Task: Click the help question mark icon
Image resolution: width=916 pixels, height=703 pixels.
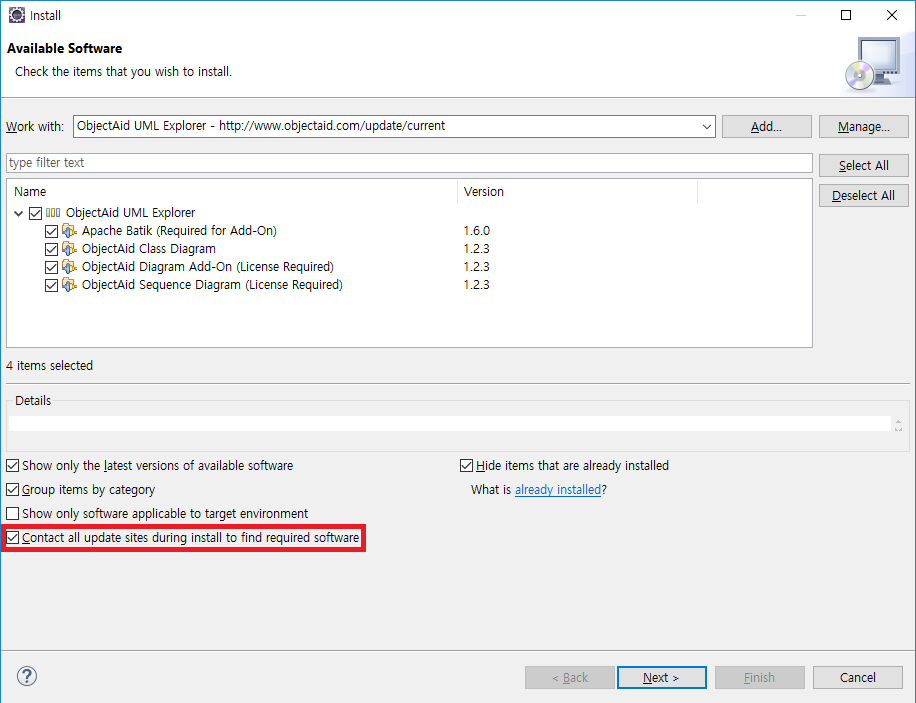Action: point(27,676)
